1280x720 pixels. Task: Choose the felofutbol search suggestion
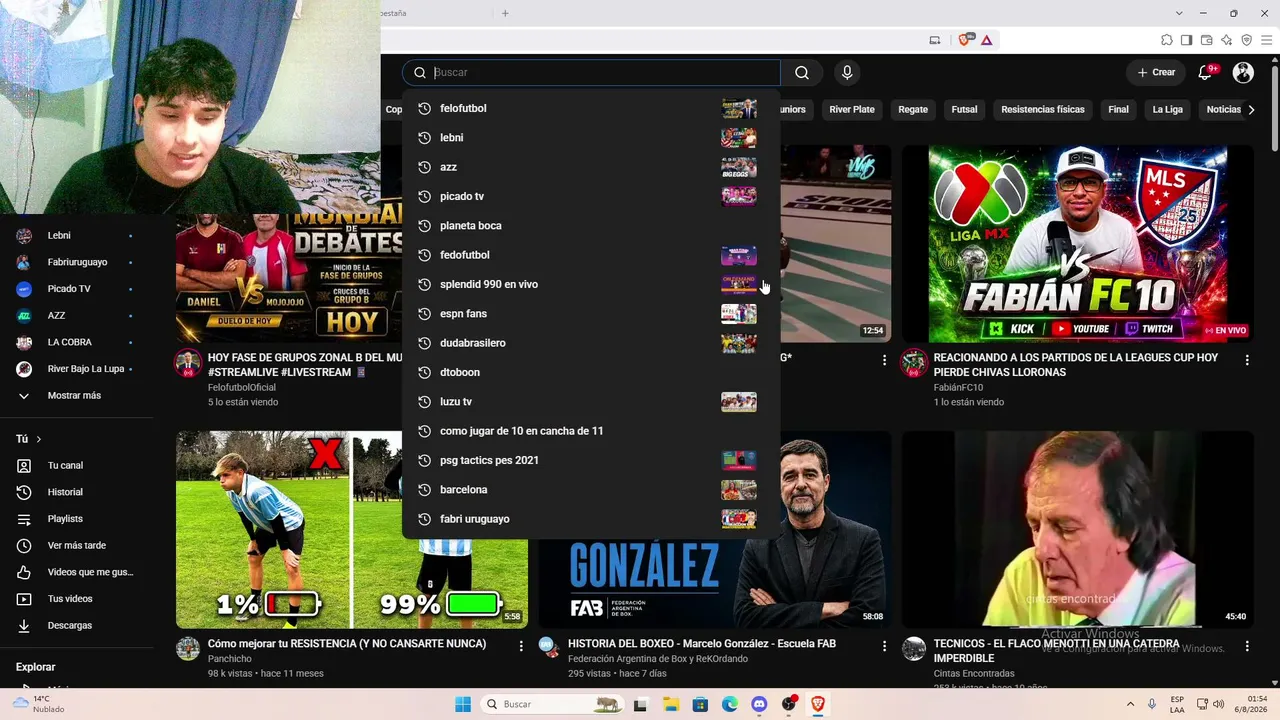(591, 108)
